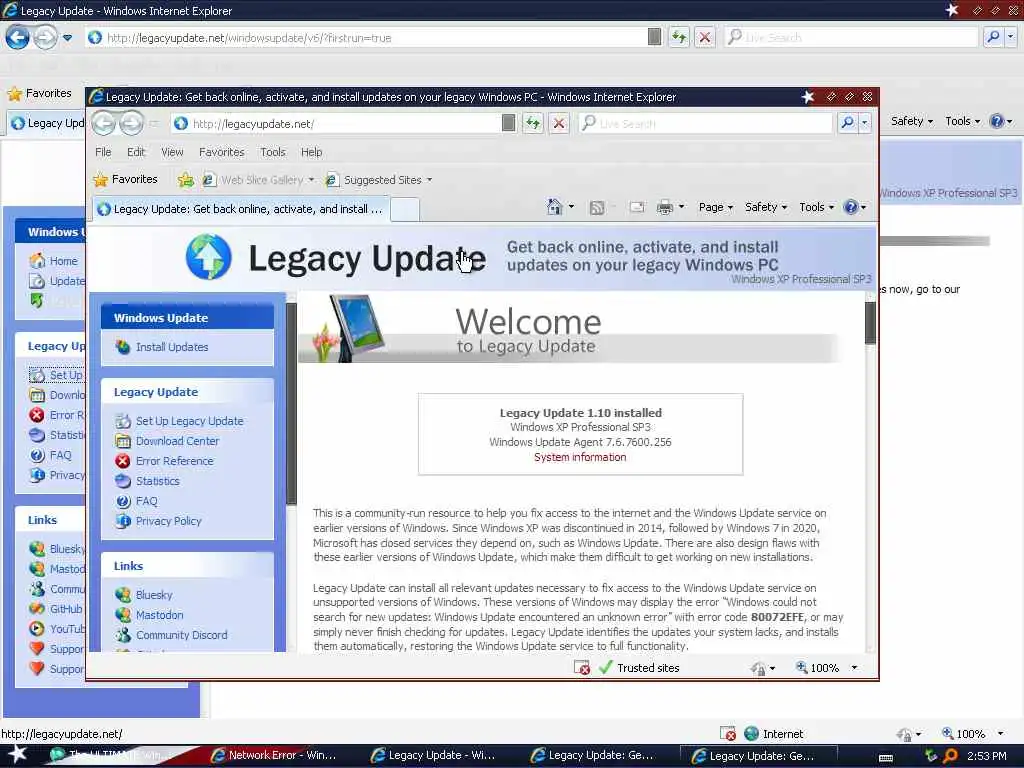Click the Feeds icon in the command bar

click(597, 208)
